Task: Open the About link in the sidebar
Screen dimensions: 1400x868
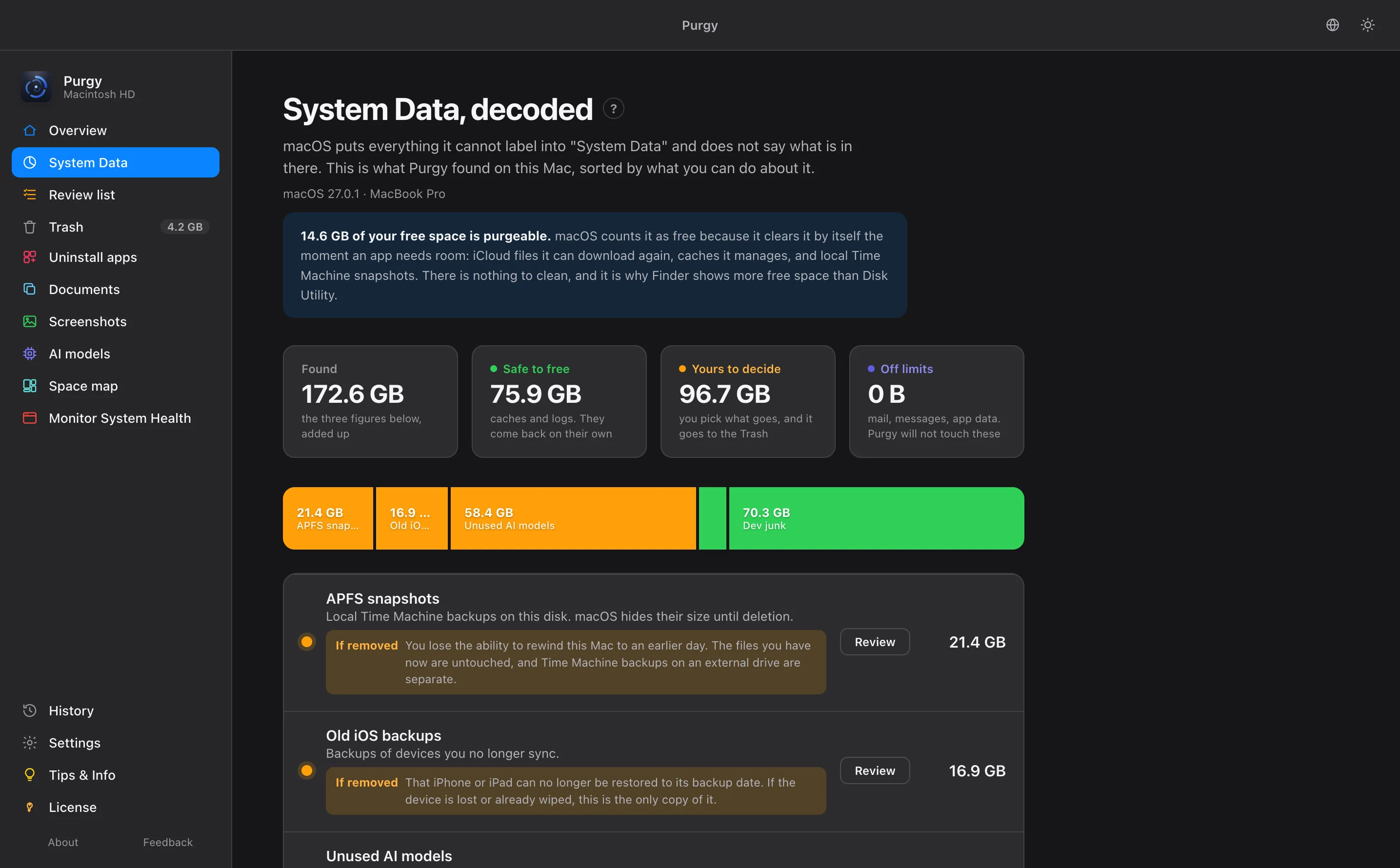Action: pos(63,842)
